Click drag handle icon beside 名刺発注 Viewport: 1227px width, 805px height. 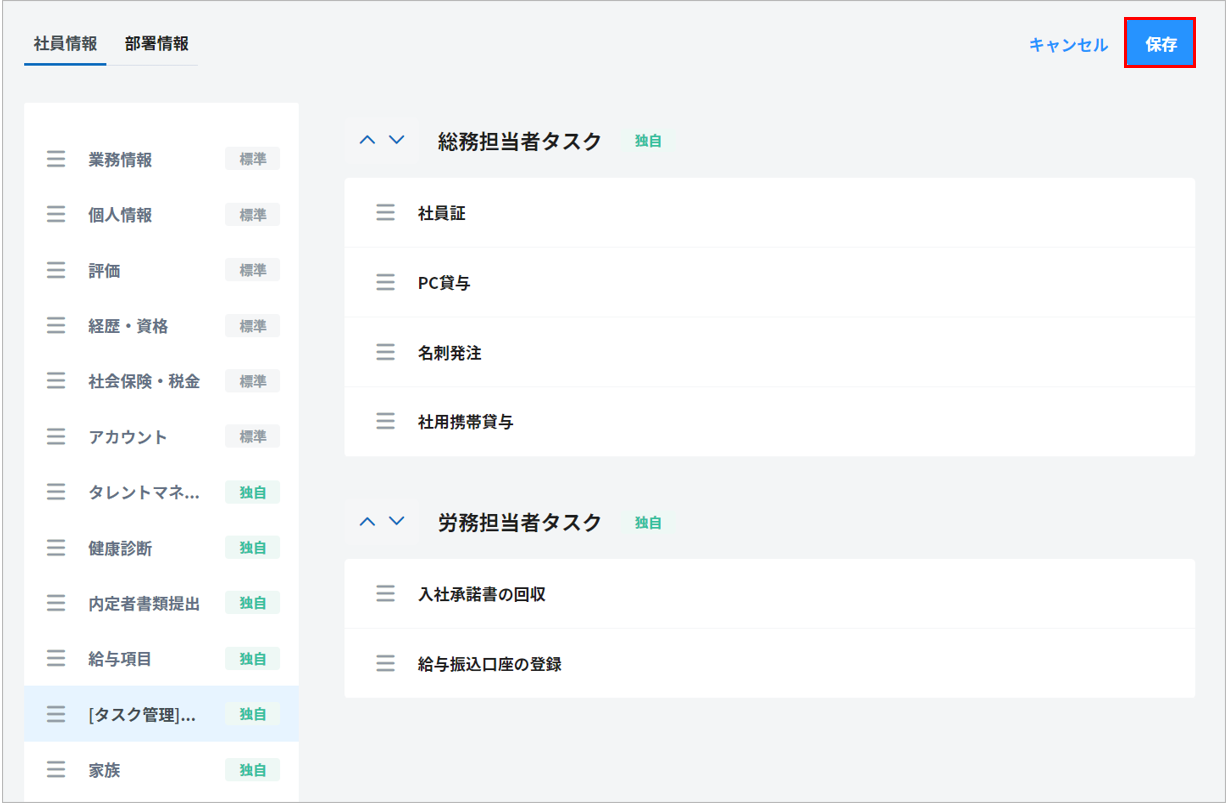pyautogui.click(x=385, y=353)
